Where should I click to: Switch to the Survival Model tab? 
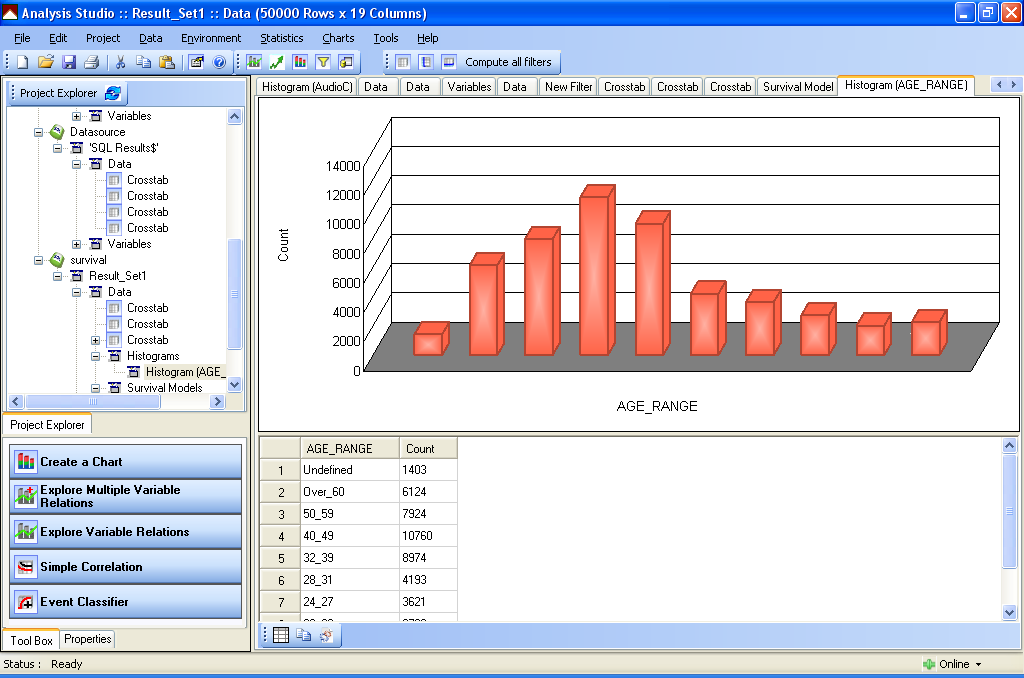(x=797, y=87)
